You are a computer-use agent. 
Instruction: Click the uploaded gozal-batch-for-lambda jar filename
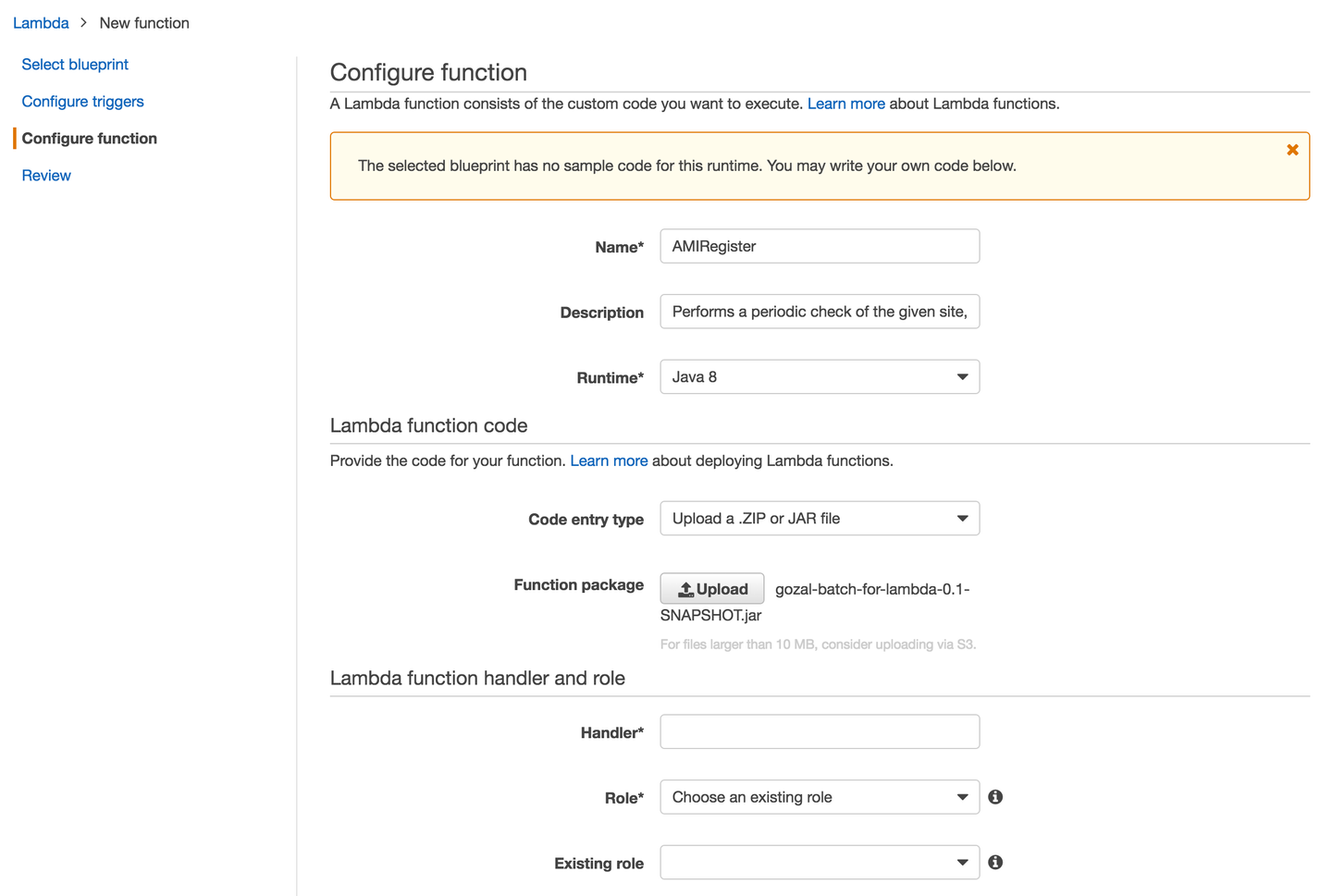tap(871, 590)
